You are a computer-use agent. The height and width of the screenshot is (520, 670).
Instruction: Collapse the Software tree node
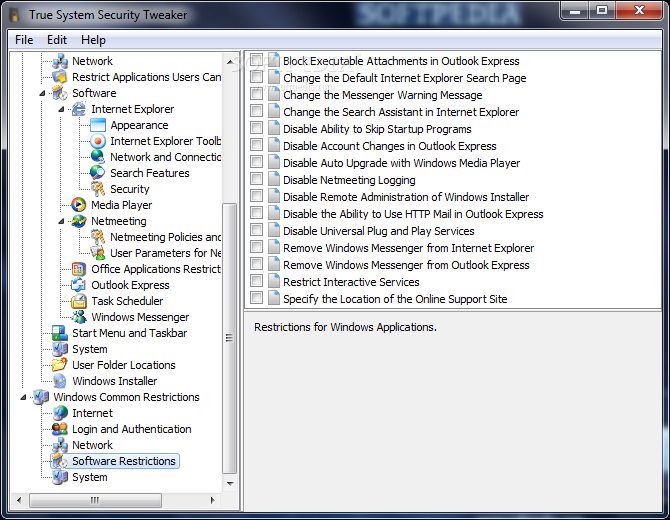(x=42, y=93)
